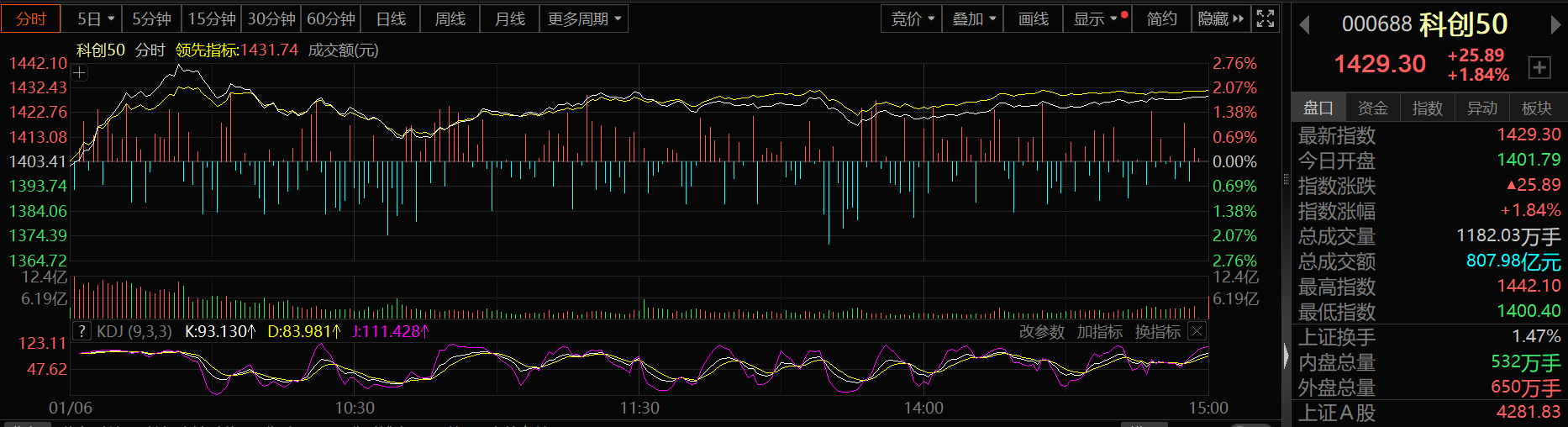Open the 叠加 overlay dropdown

point(973,18)
